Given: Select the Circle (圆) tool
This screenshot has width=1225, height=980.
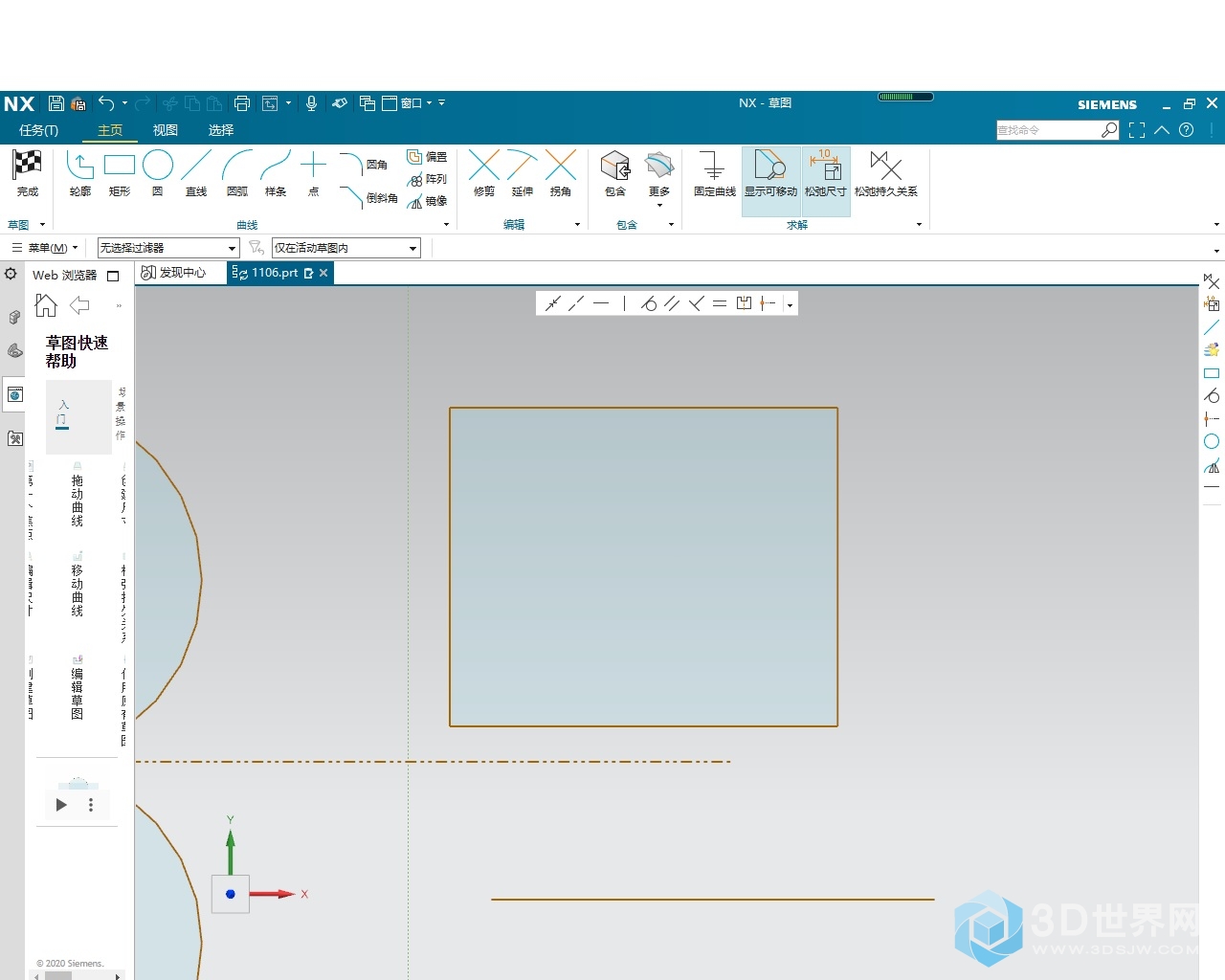Looking at the screenshot, I should (158, 174).
